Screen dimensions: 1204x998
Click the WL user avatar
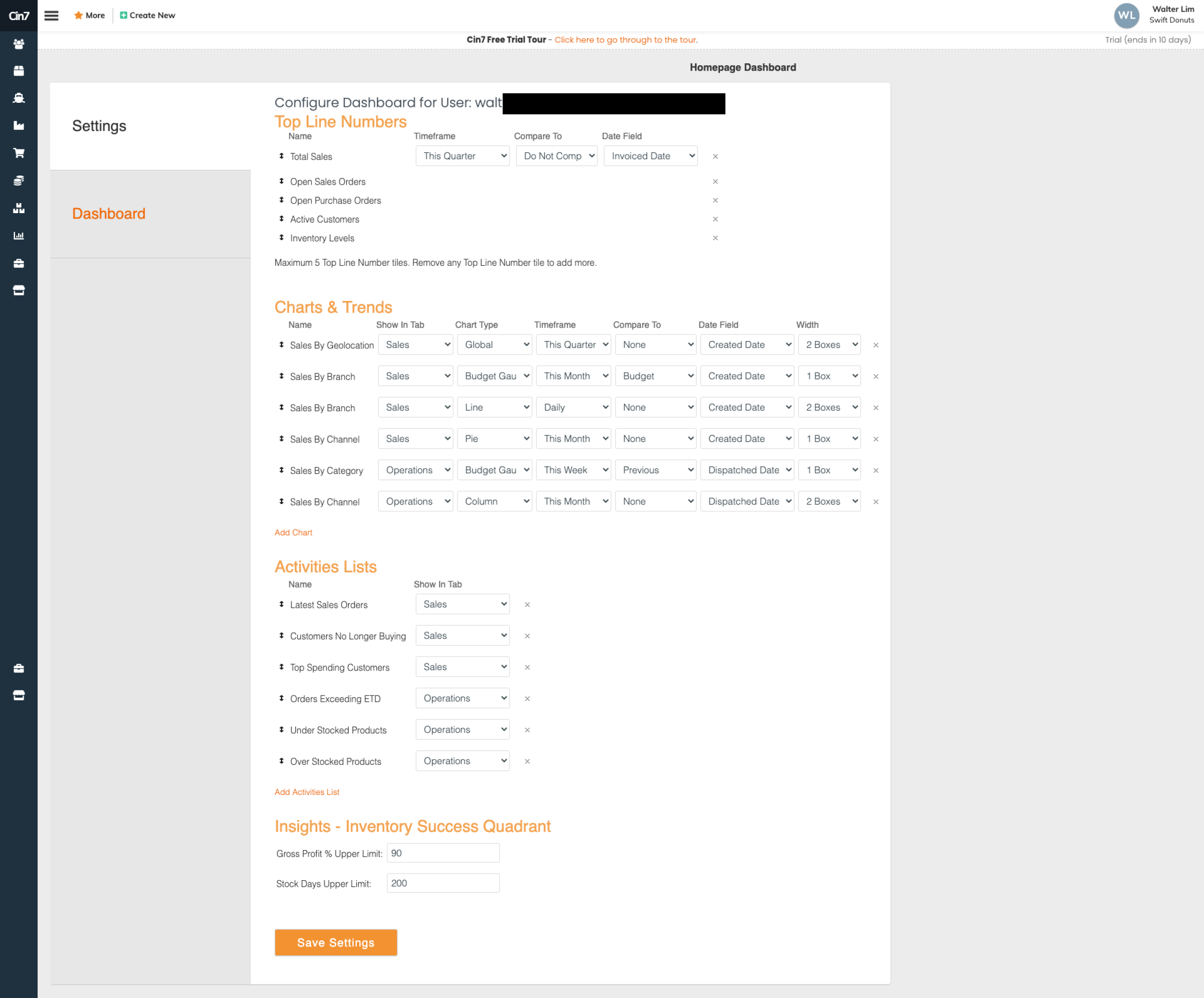pos(1126,16)
